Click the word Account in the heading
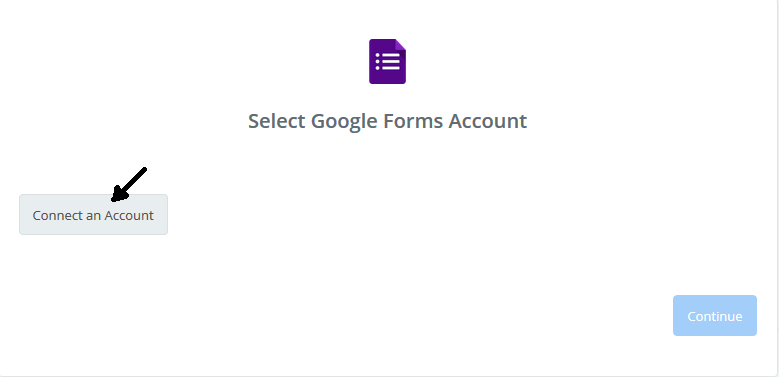The height and width of the screenshot is (377, 779). [487, 121]
